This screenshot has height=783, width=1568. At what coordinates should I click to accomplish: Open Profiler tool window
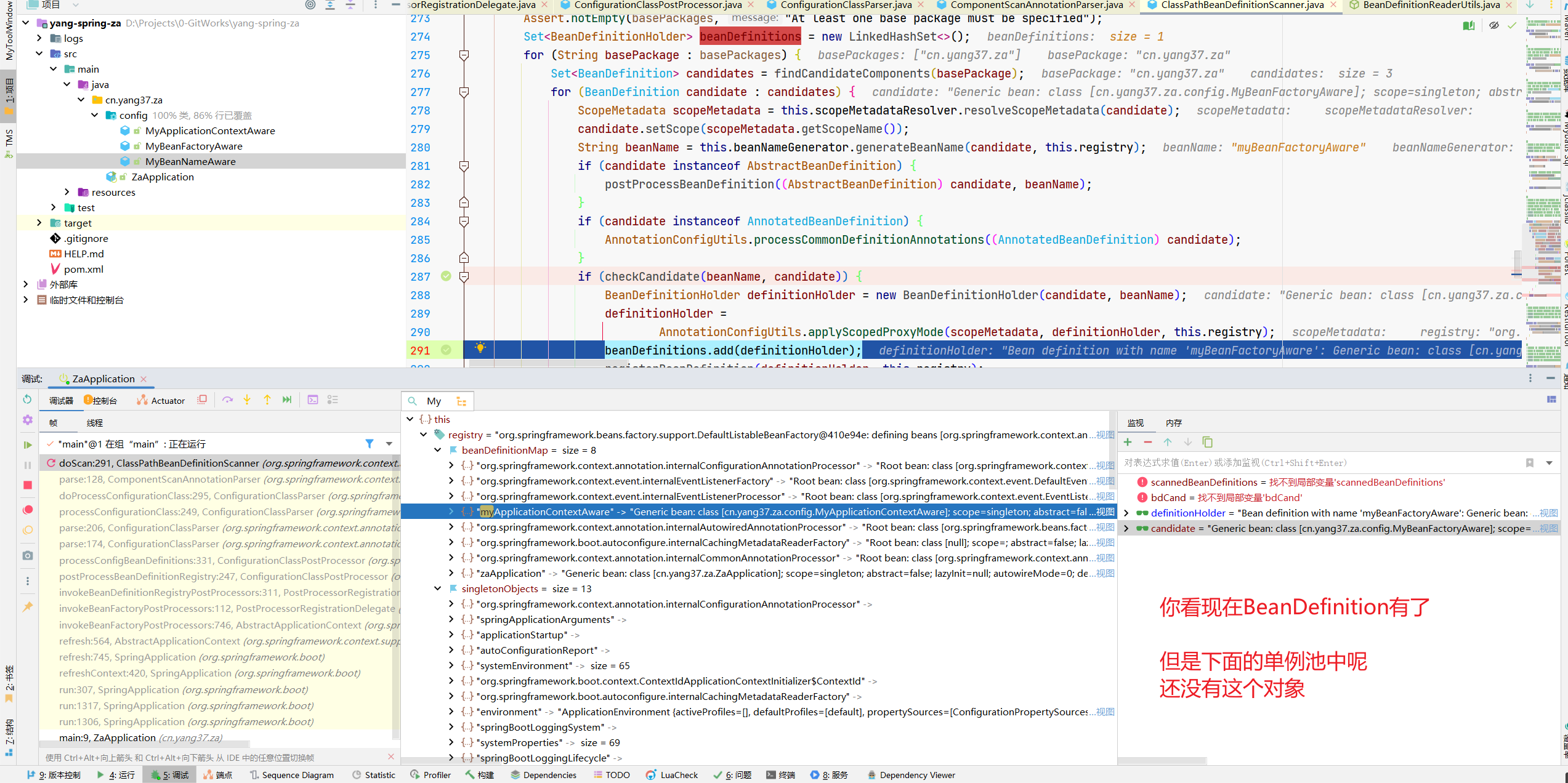pyautogui.click(x=430, y=775)
